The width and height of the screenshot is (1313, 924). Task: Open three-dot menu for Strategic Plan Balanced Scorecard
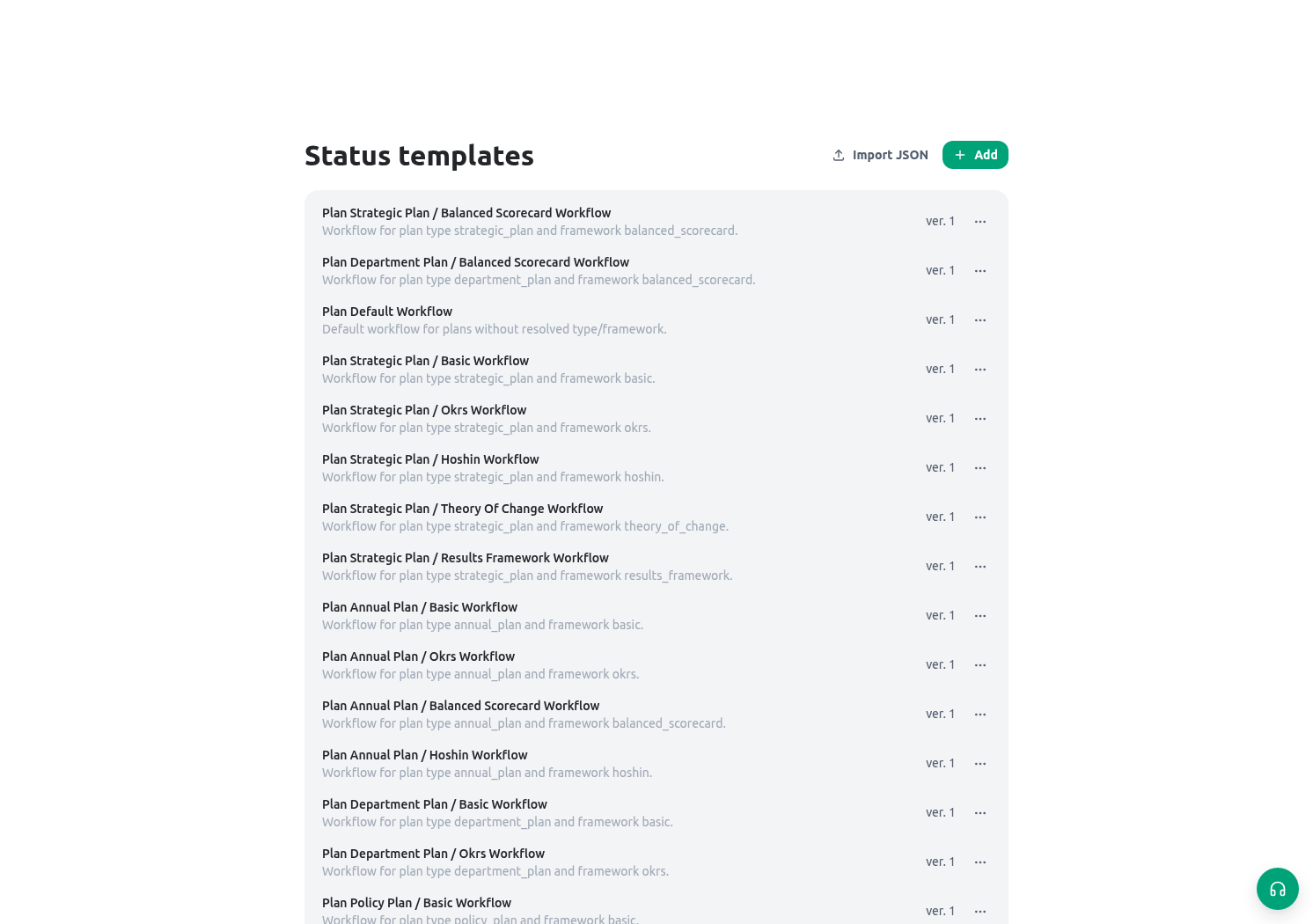[x=980, y=222]
